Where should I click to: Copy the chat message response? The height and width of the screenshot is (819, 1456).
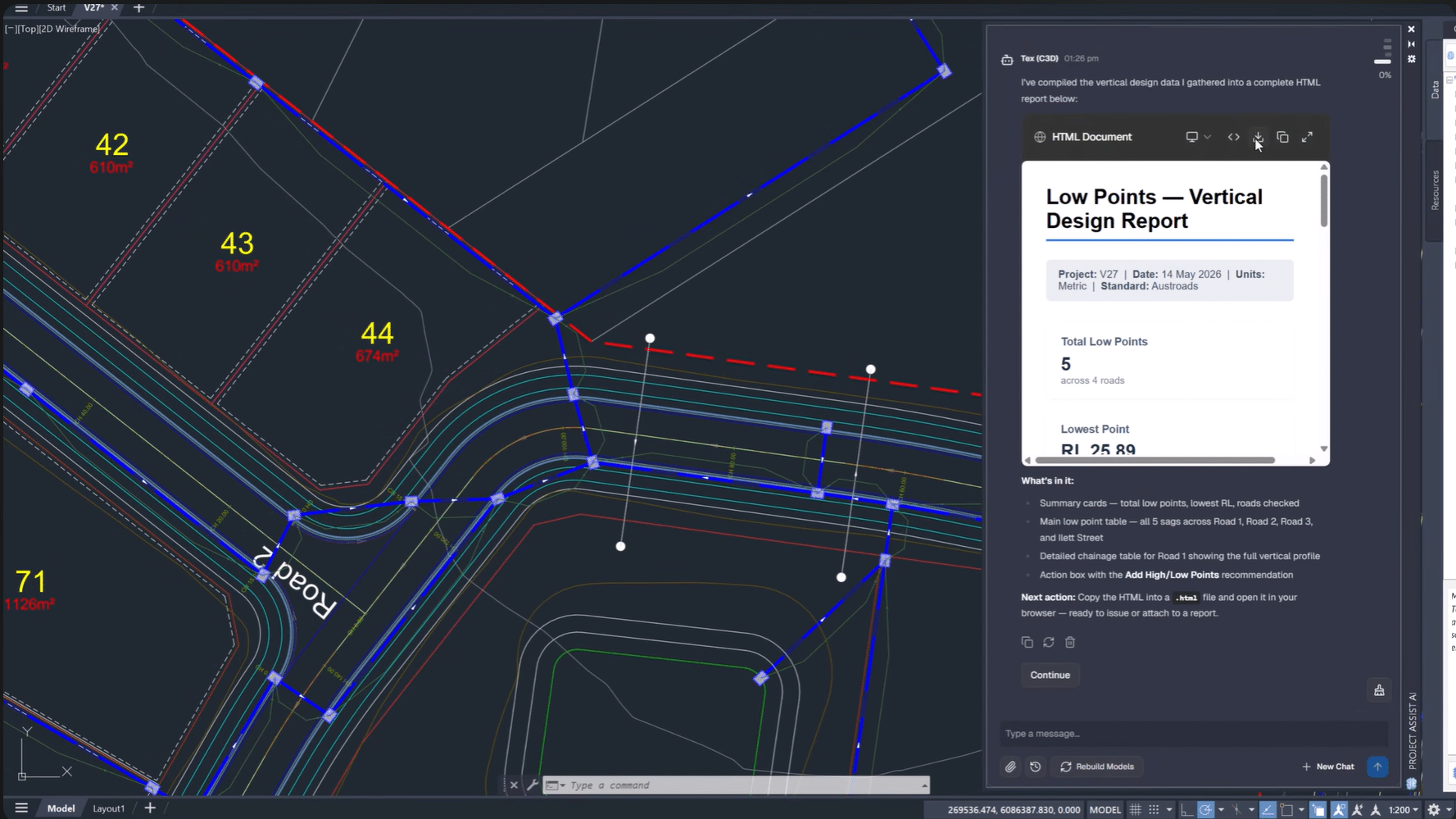tap(1027, 642)
